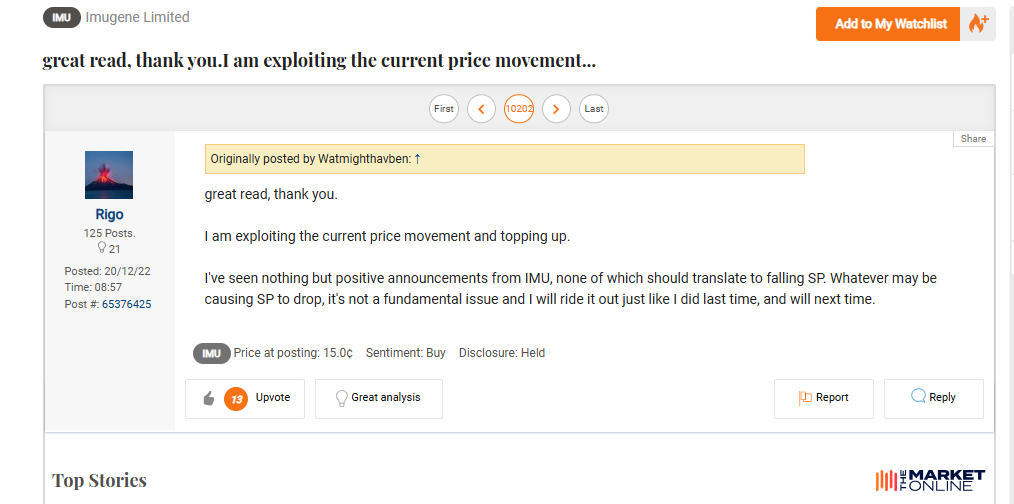Jump to the Last page
The height and width of the screenshot is (504, 1014).
pyautogui.click(x=594, y=109)
